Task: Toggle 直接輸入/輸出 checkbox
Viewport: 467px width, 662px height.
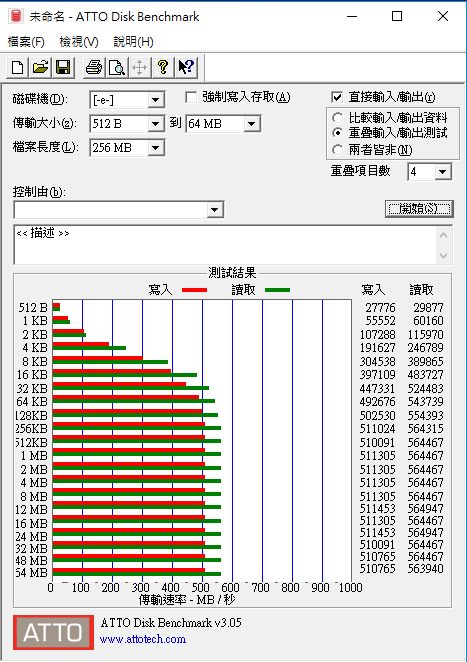Action: click(x=337, y=98)
